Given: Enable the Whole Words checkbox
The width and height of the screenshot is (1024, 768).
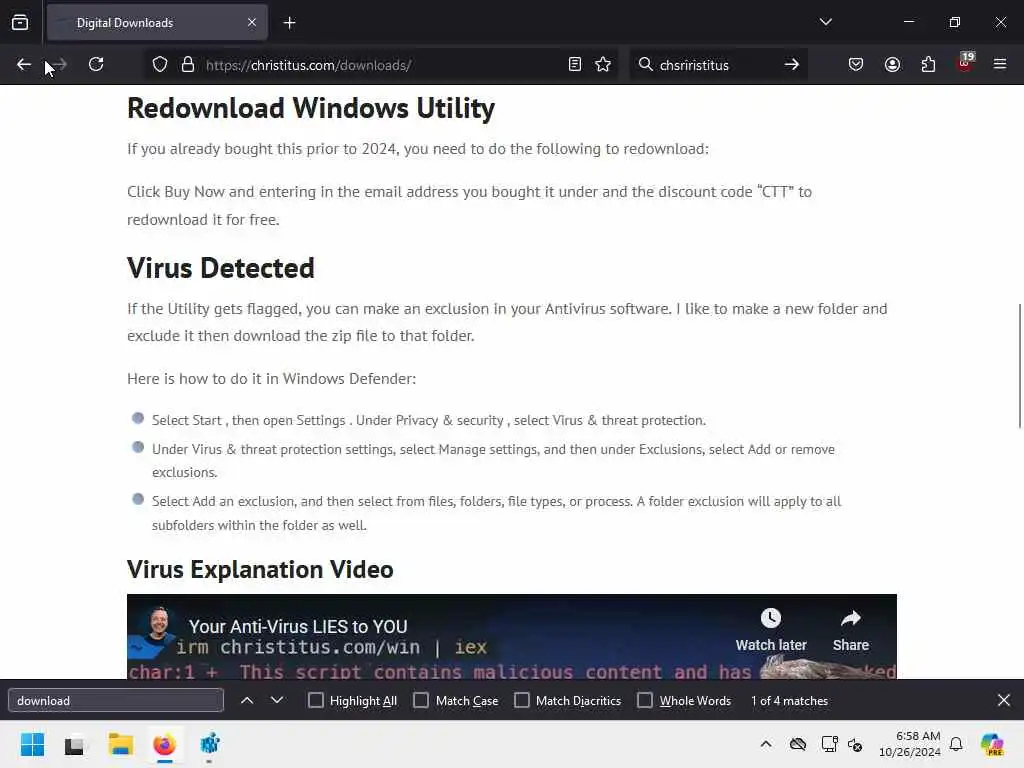Looking at the screenshot, I should (x=645, y=700).
